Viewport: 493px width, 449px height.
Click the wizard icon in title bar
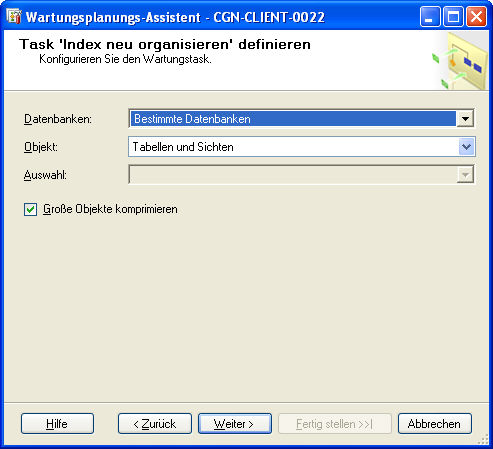click(14, 17)
